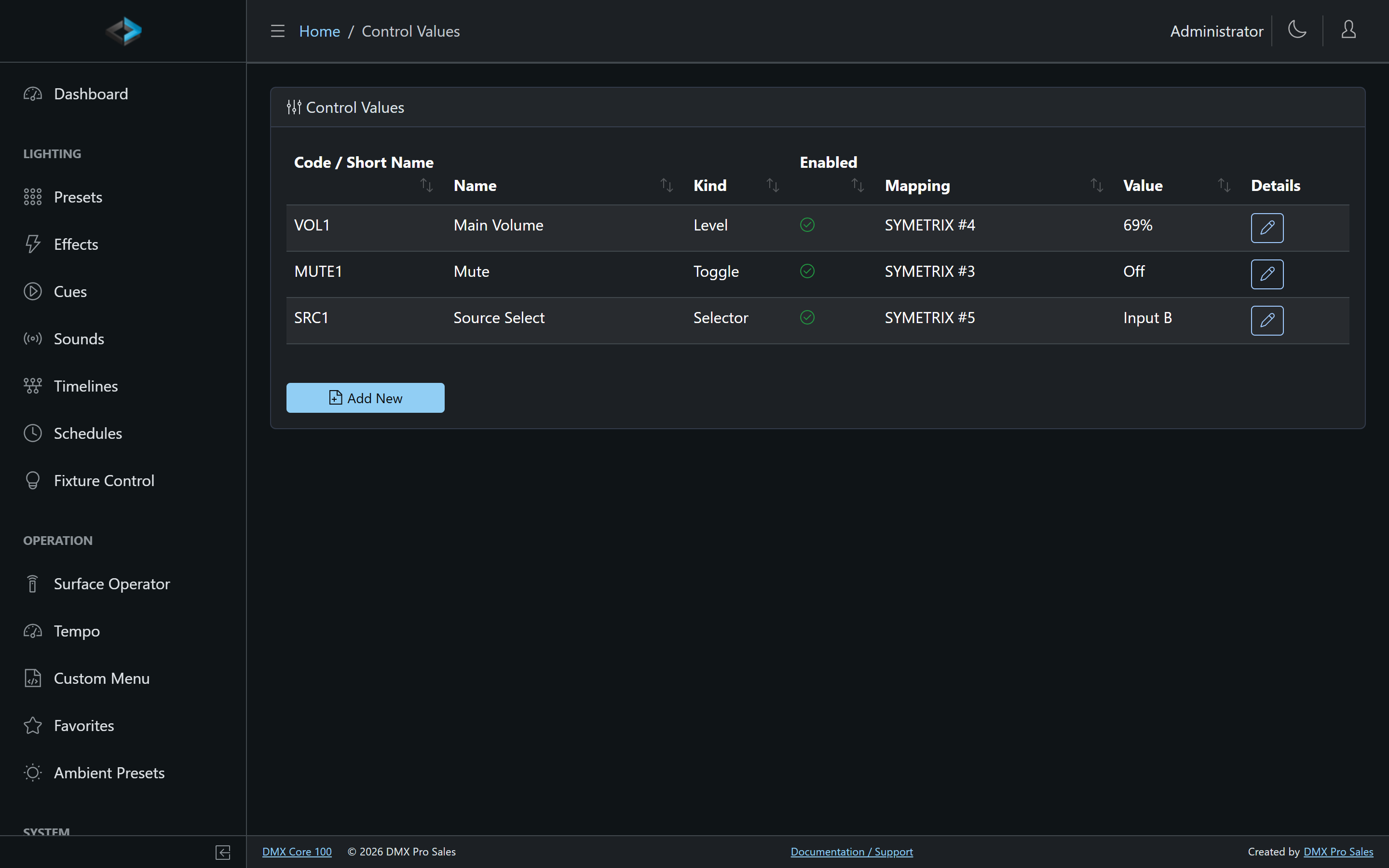Click the Tempo speedometer icon
Screen dimensions: 1389x868
33,631
